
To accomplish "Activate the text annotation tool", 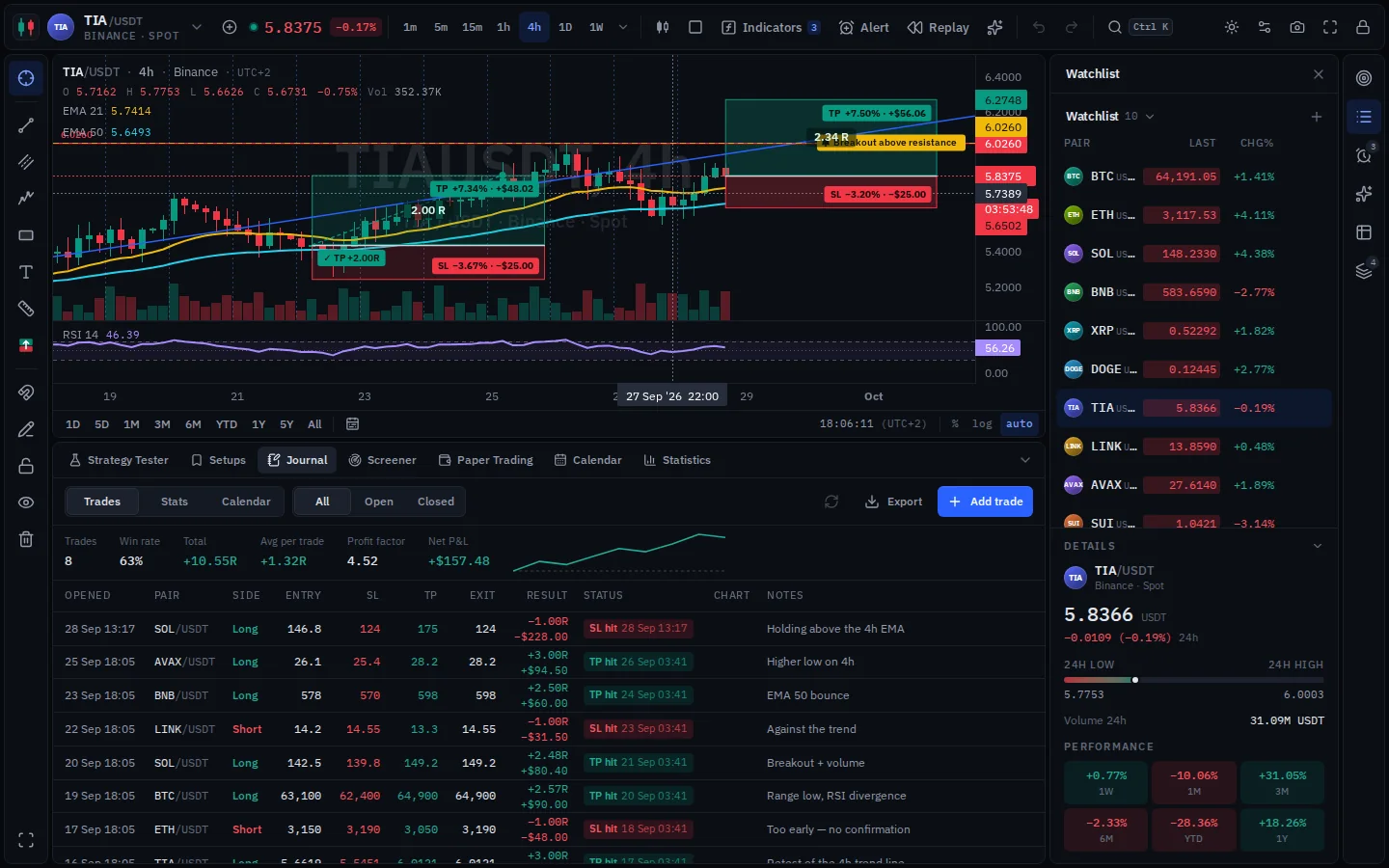I will coord(26,272).
